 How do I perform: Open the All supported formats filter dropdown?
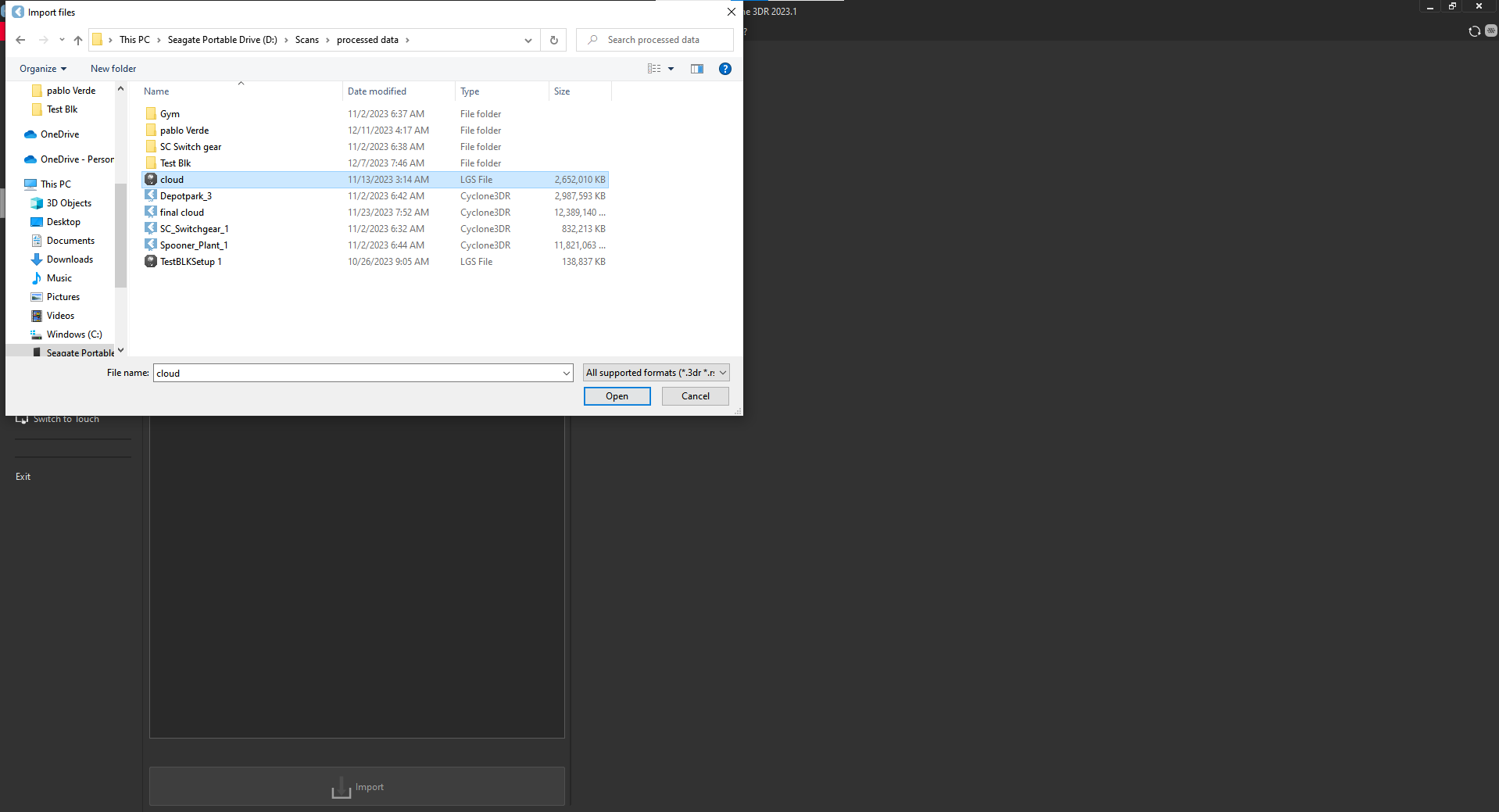point(656,373)
